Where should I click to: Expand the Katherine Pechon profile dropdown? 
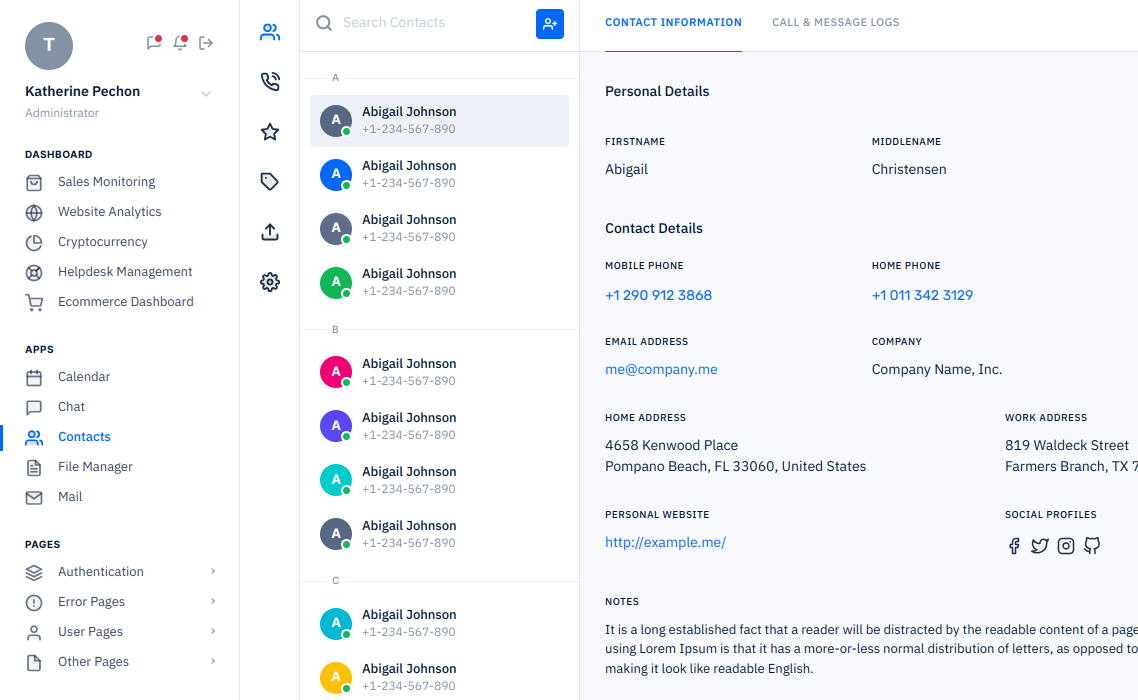(x=206, y=94)
